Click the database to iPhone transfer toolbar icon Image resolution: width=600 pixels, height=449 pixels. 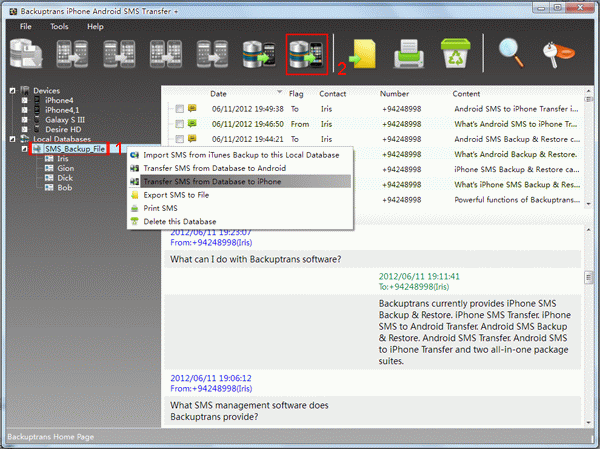[306, 54]
